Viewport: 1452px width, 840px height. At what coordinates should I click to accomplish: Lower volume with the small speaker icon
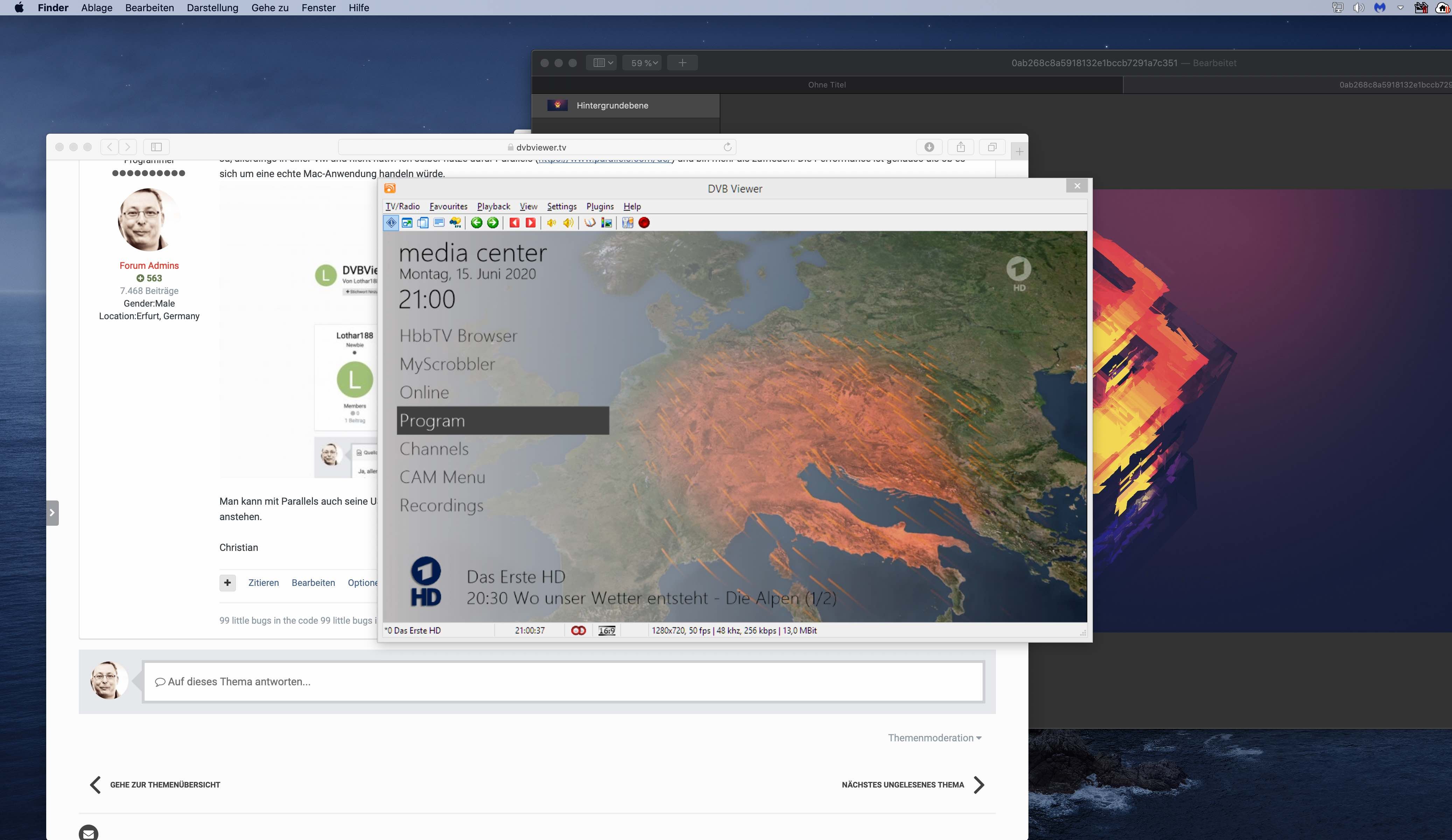click(x=551, y=223)
